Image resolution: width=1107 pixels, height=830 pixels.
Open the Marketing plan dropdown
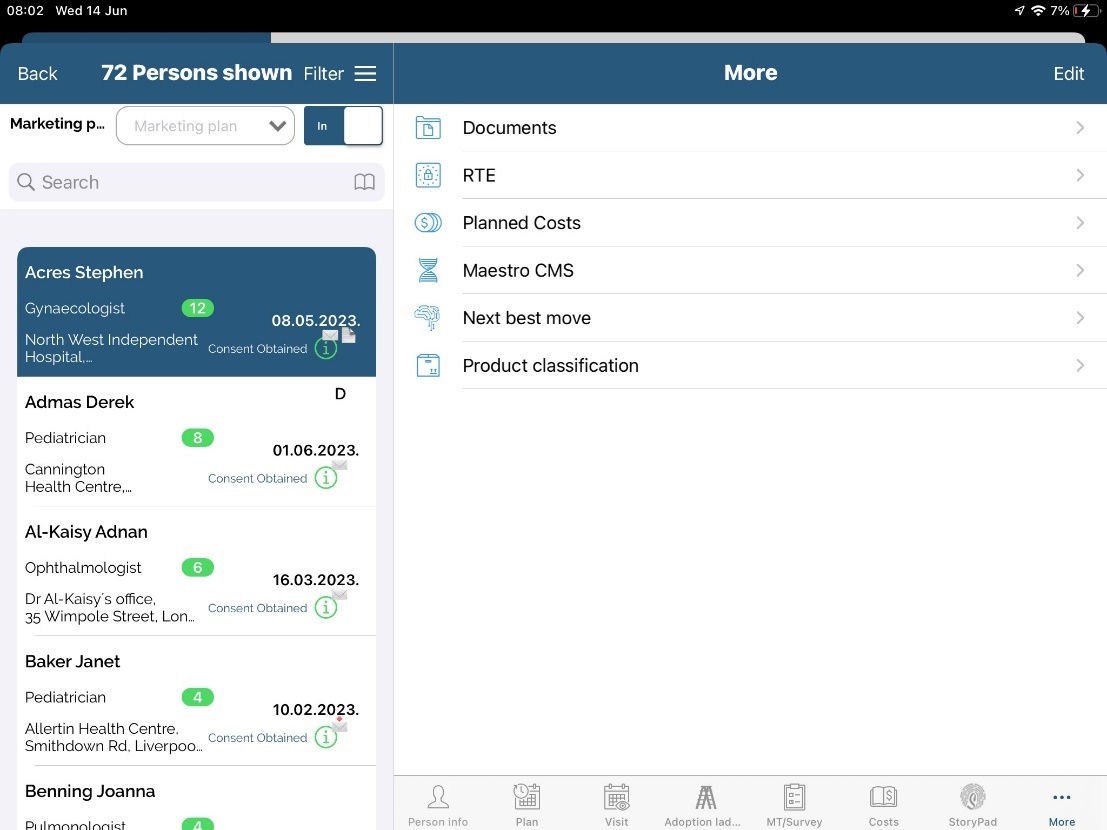[x=205, y=126]
